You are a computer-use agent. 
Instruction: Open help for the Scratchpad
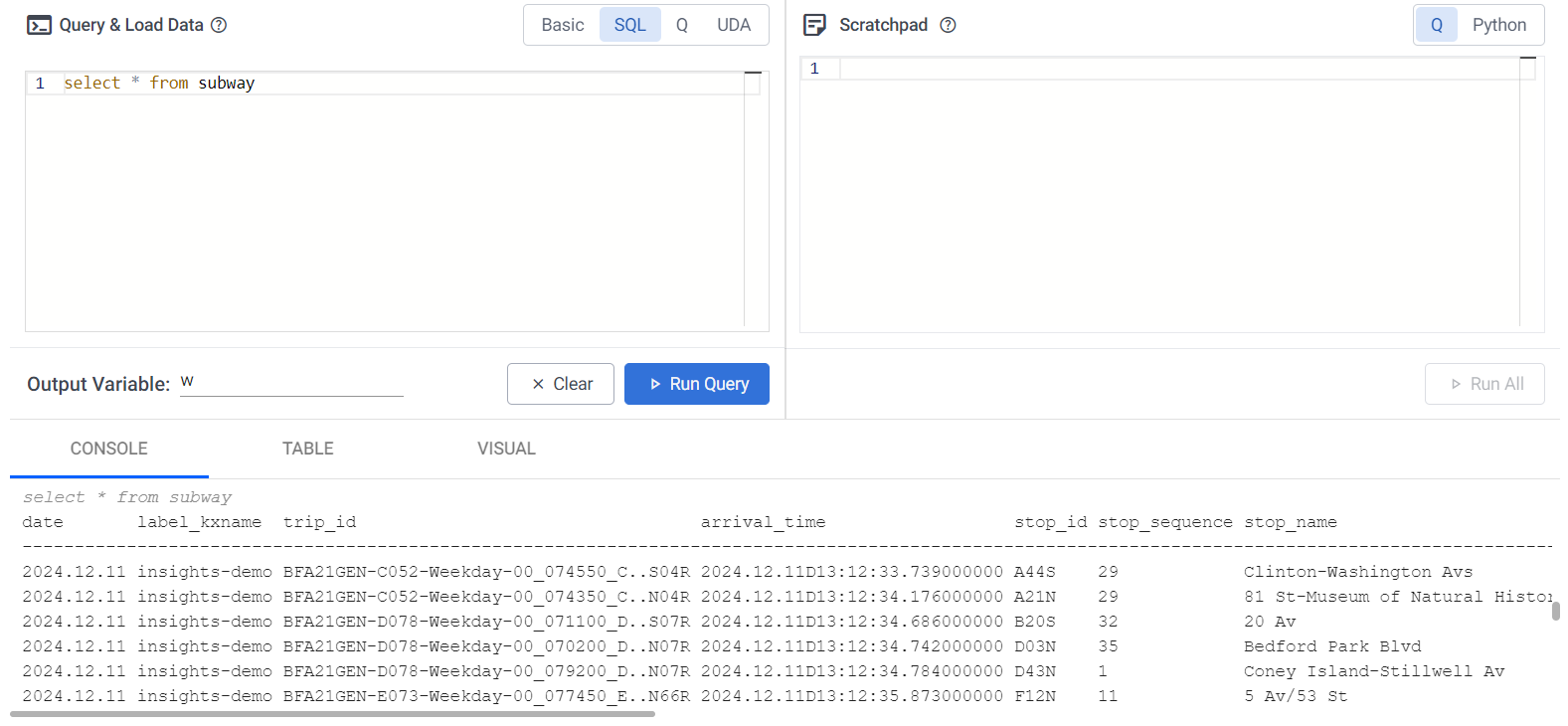click(947, 25)
